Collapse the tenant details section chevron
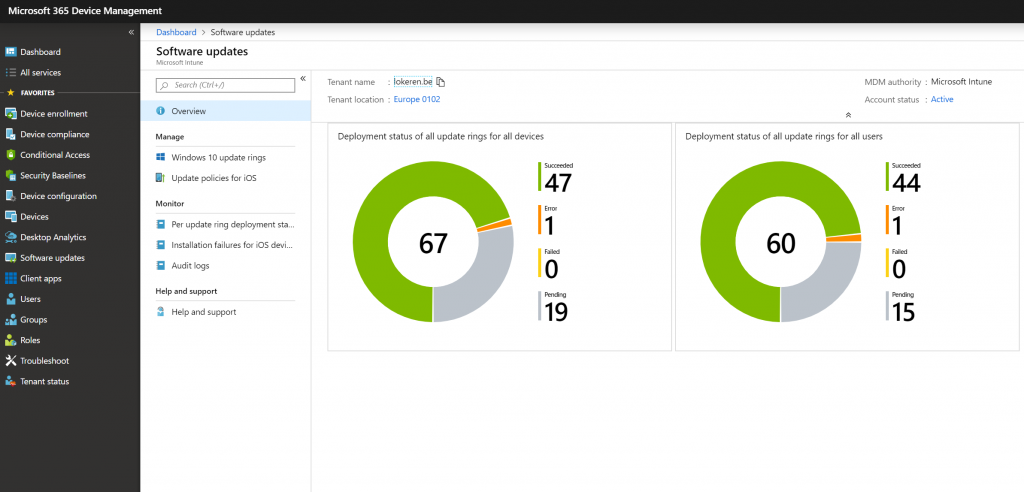1024x492 pixels. (x=848, y=115)
